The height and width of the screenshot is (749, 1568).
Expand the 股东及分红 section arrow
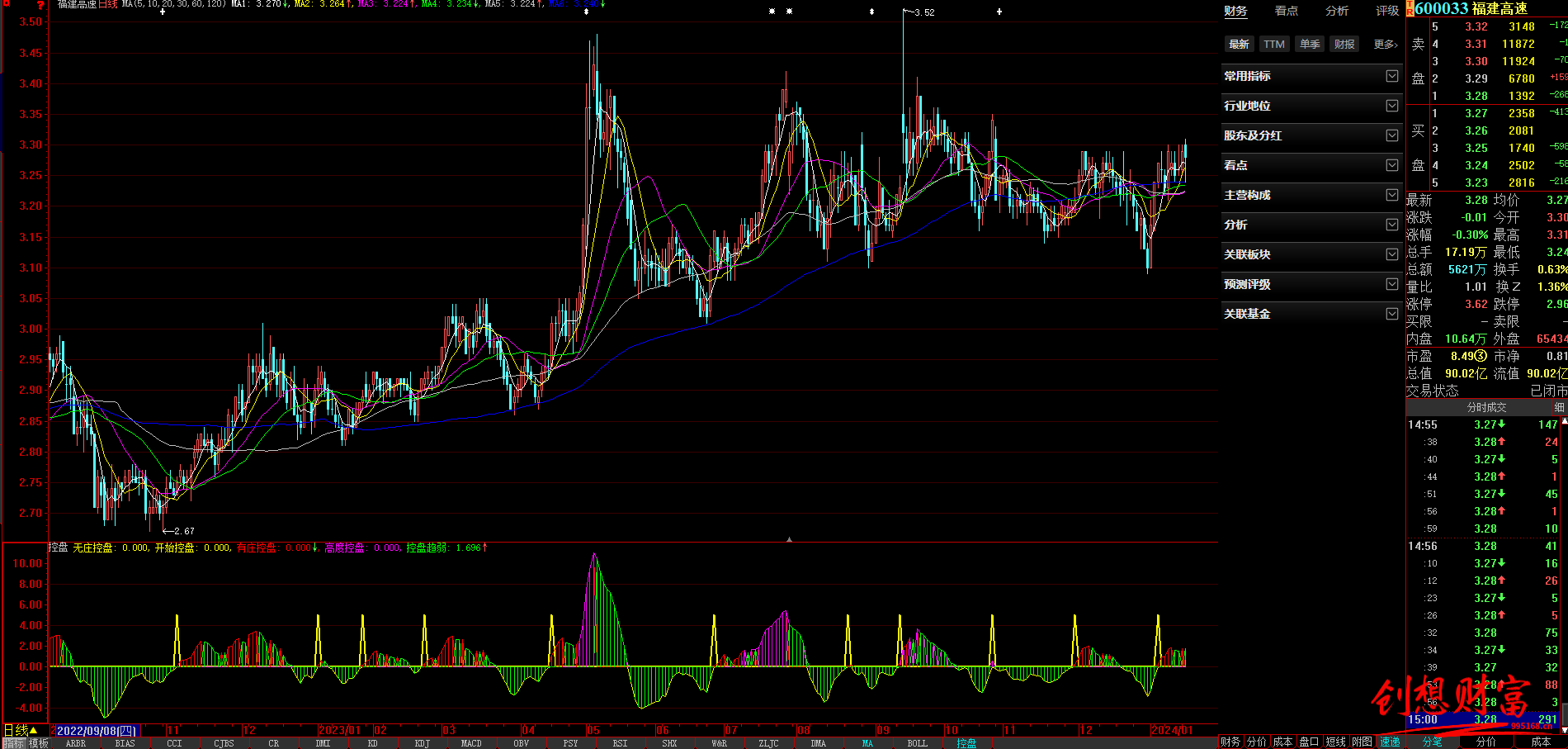point(1392,135)
